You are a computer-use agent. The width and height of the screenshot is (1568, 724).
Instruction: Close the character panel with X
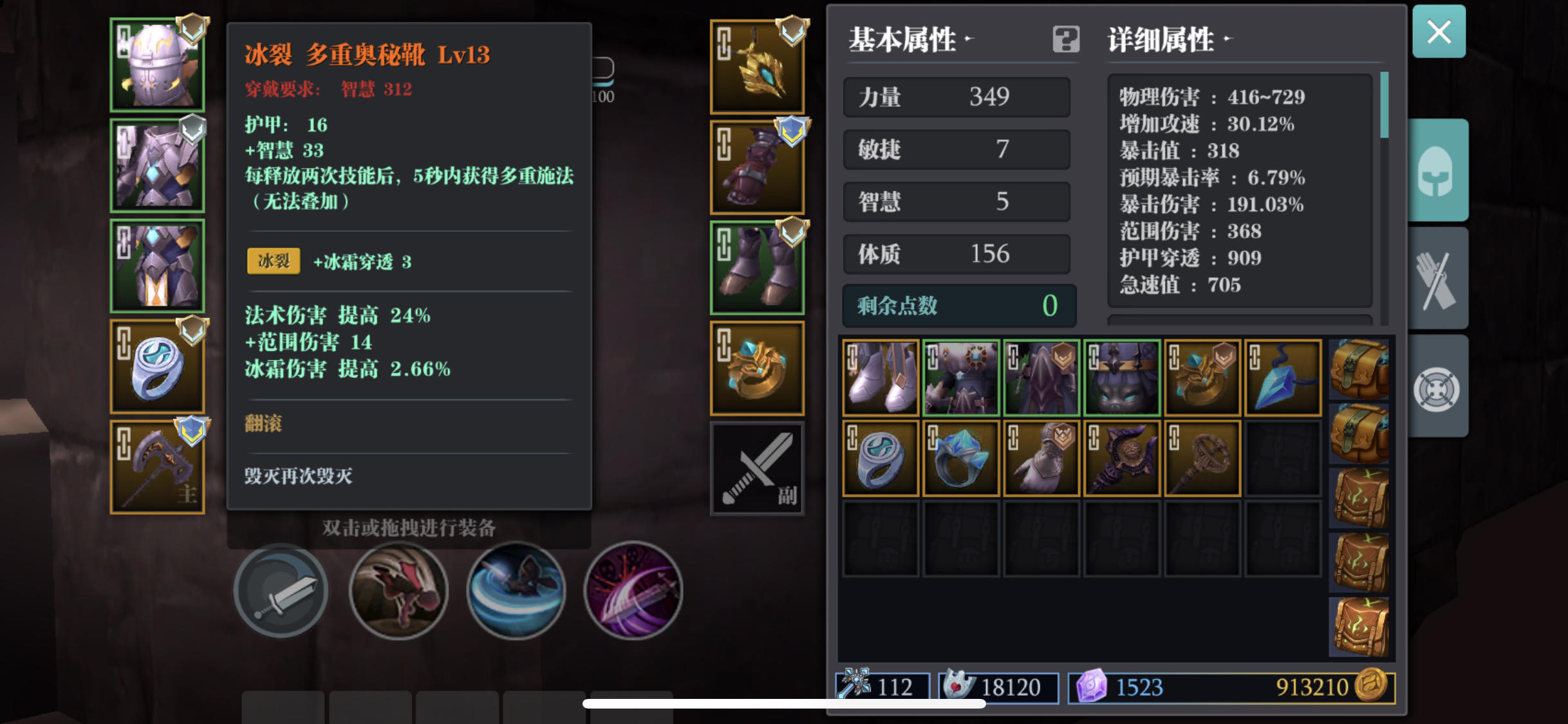(x=1439, y=32)
